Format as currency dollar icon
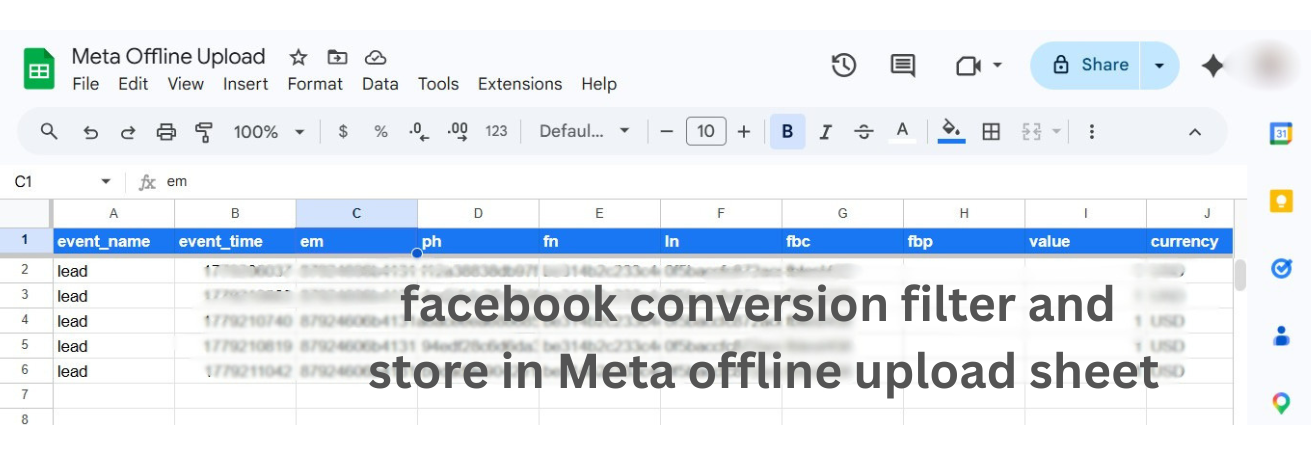This screenshot has height=455, width=1311. pos(343,131)
